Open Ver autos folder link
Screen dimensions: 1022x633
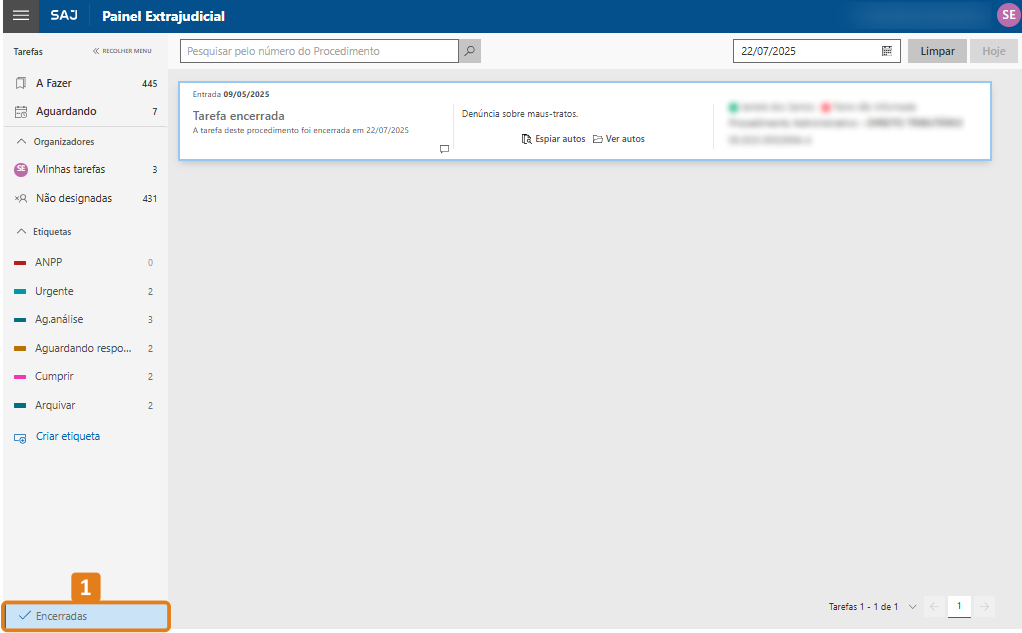pyautogui.click(x=618, y=139)
